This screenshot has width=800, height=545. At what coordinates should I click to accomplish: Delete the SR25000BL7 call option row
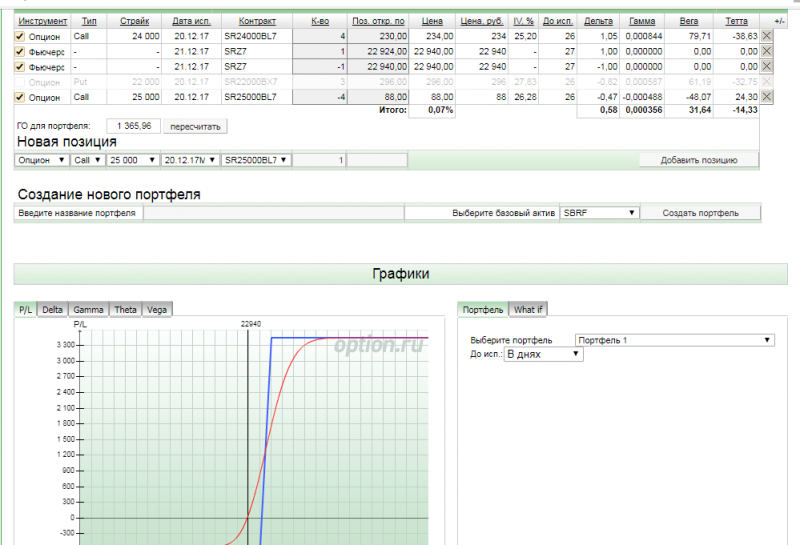click(x=767, y=97)
